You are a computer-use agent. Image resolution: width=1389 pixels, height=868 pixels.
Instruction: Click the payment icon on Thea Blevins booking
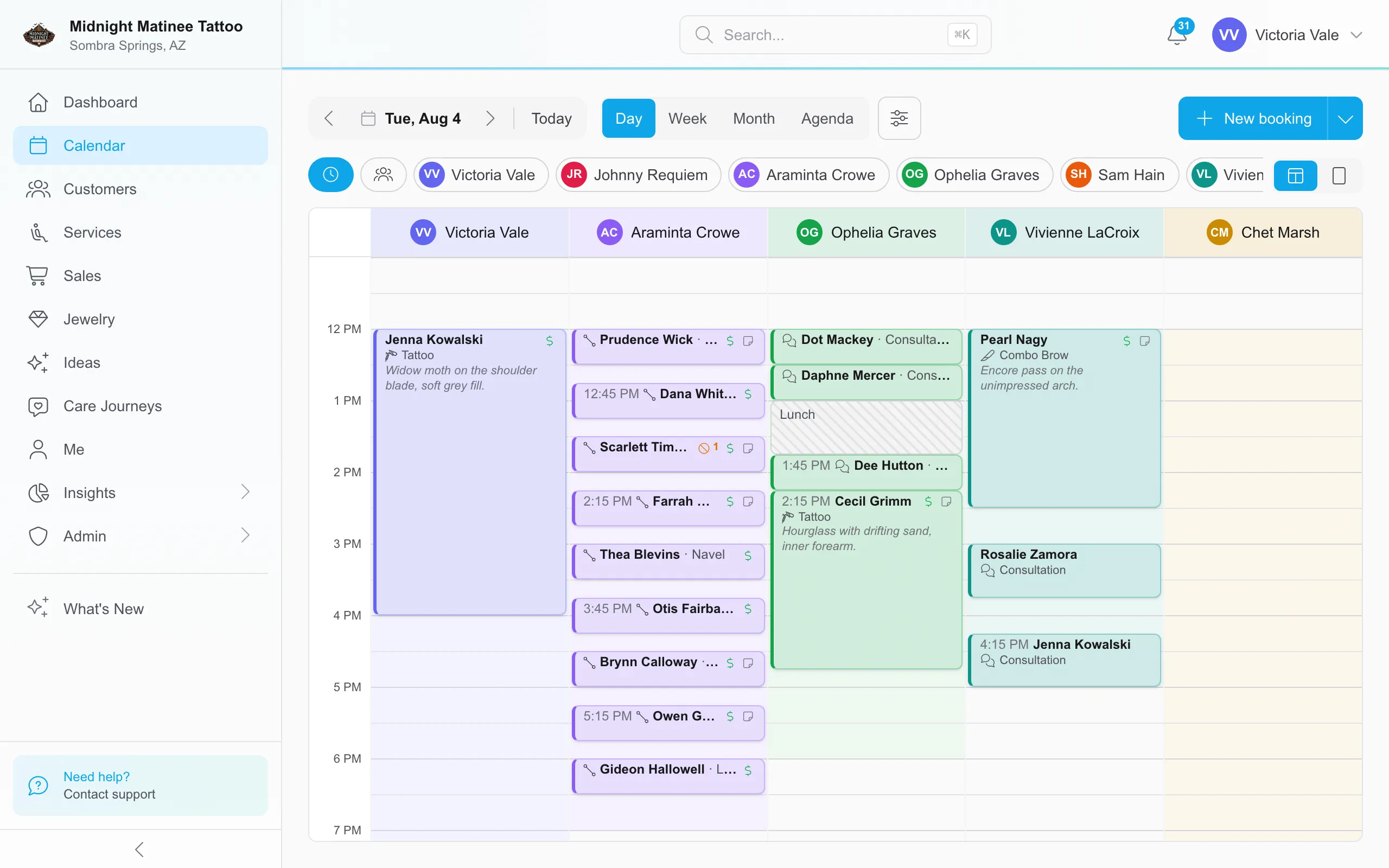[748, 555]
